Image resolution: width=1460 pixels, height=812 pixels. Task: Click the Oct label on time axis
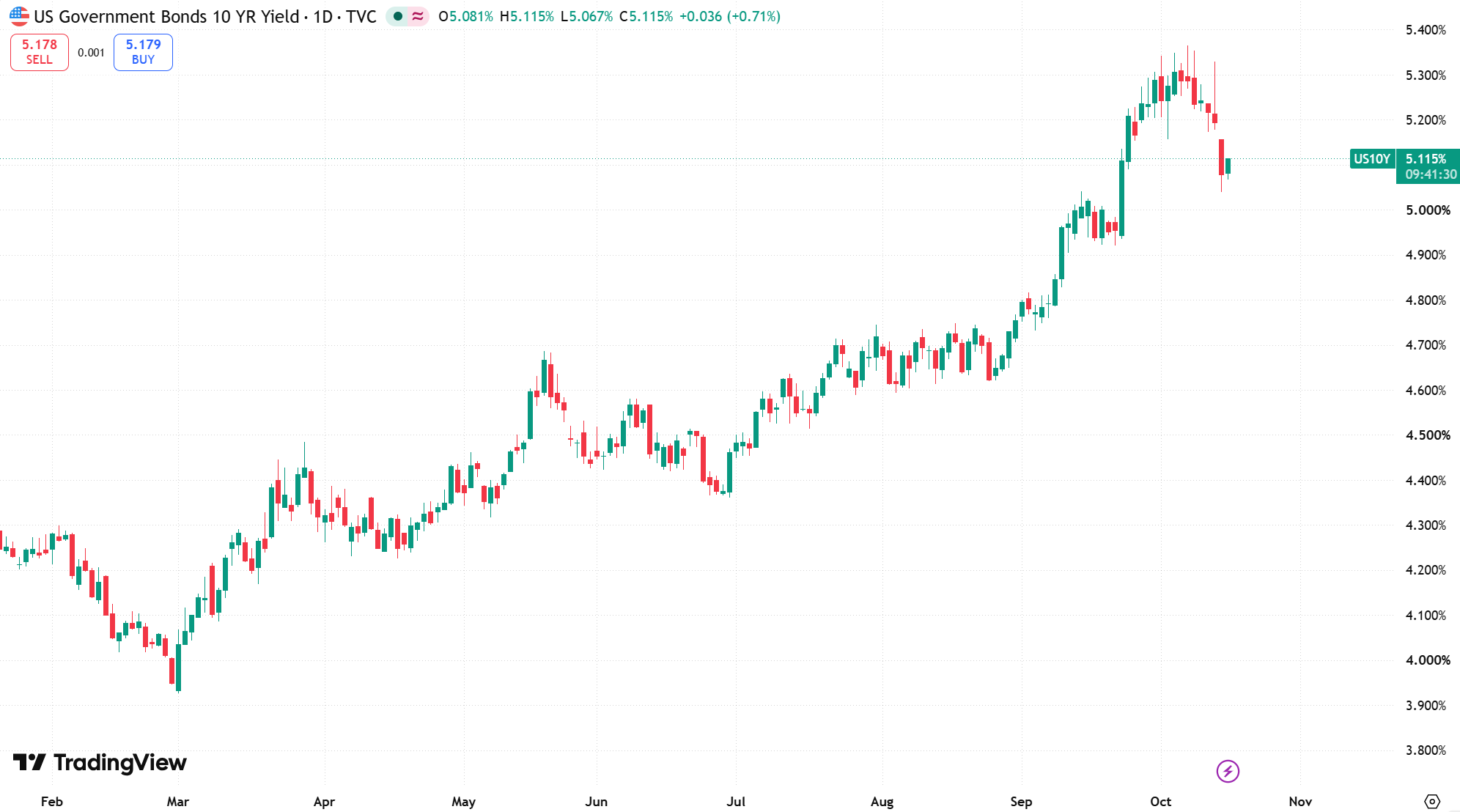[1160, 802]
